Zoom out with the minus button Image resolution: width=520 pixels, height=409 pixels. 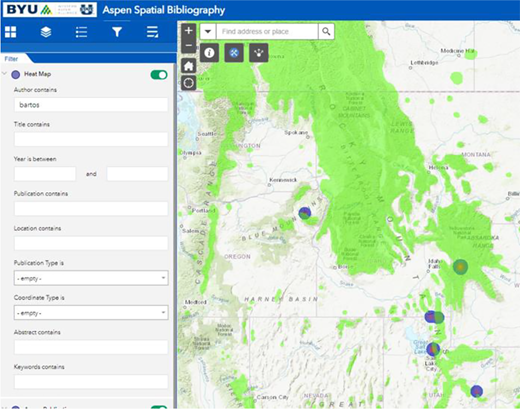(189, 45)
